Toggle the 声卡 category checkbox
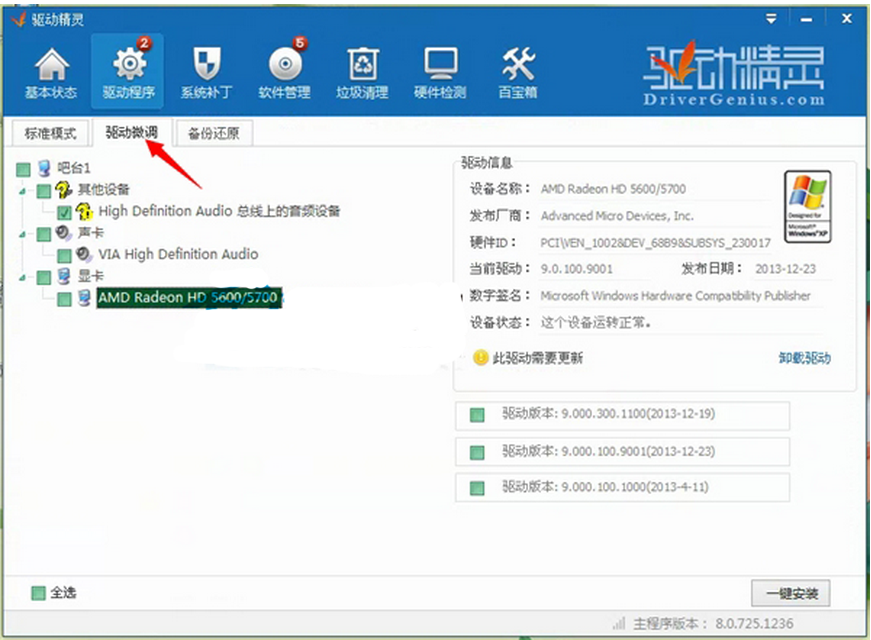 [x=43, y=234]
